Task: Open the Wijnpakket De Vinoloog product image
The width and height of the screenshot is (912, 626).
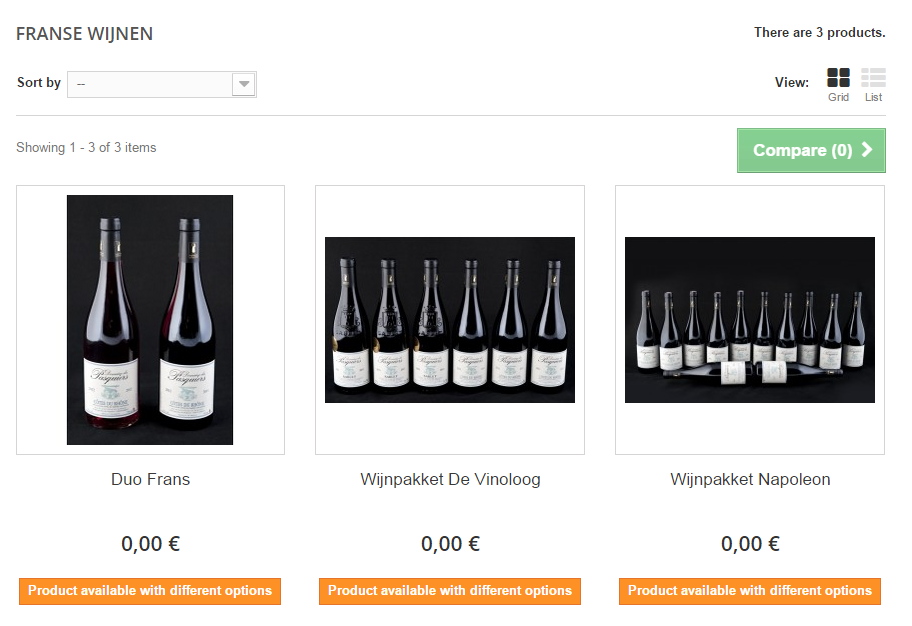Action: tap(450, 320)
